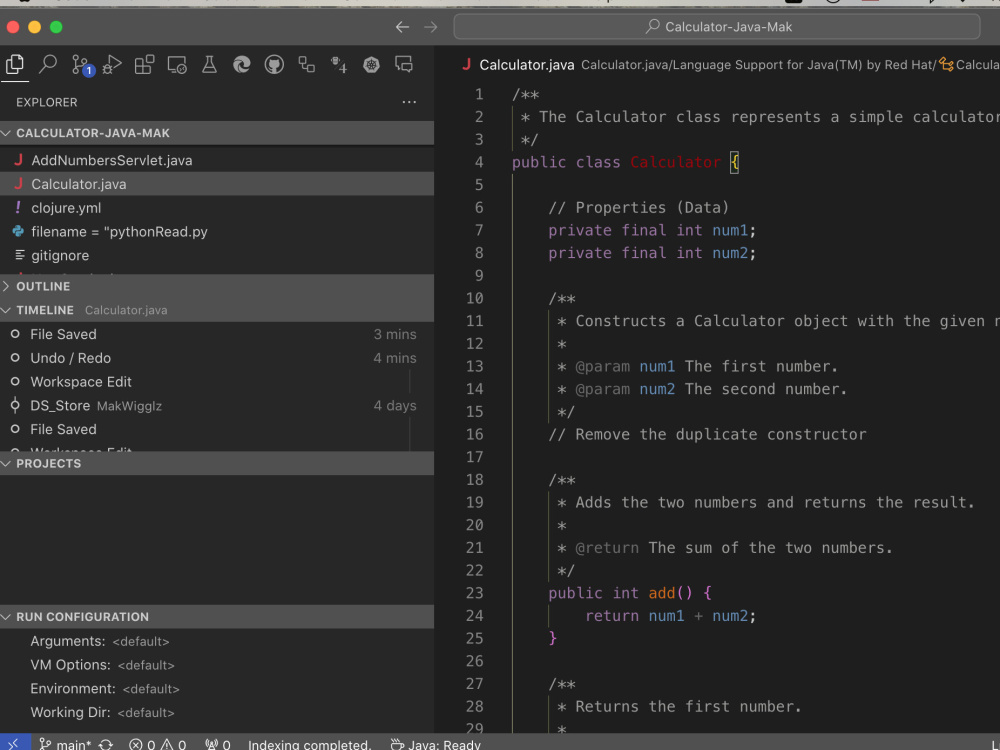Select the first Workspace Edit timeline entry
The height and width of the screenshot is (750, 1000).
tap(217, 382)
